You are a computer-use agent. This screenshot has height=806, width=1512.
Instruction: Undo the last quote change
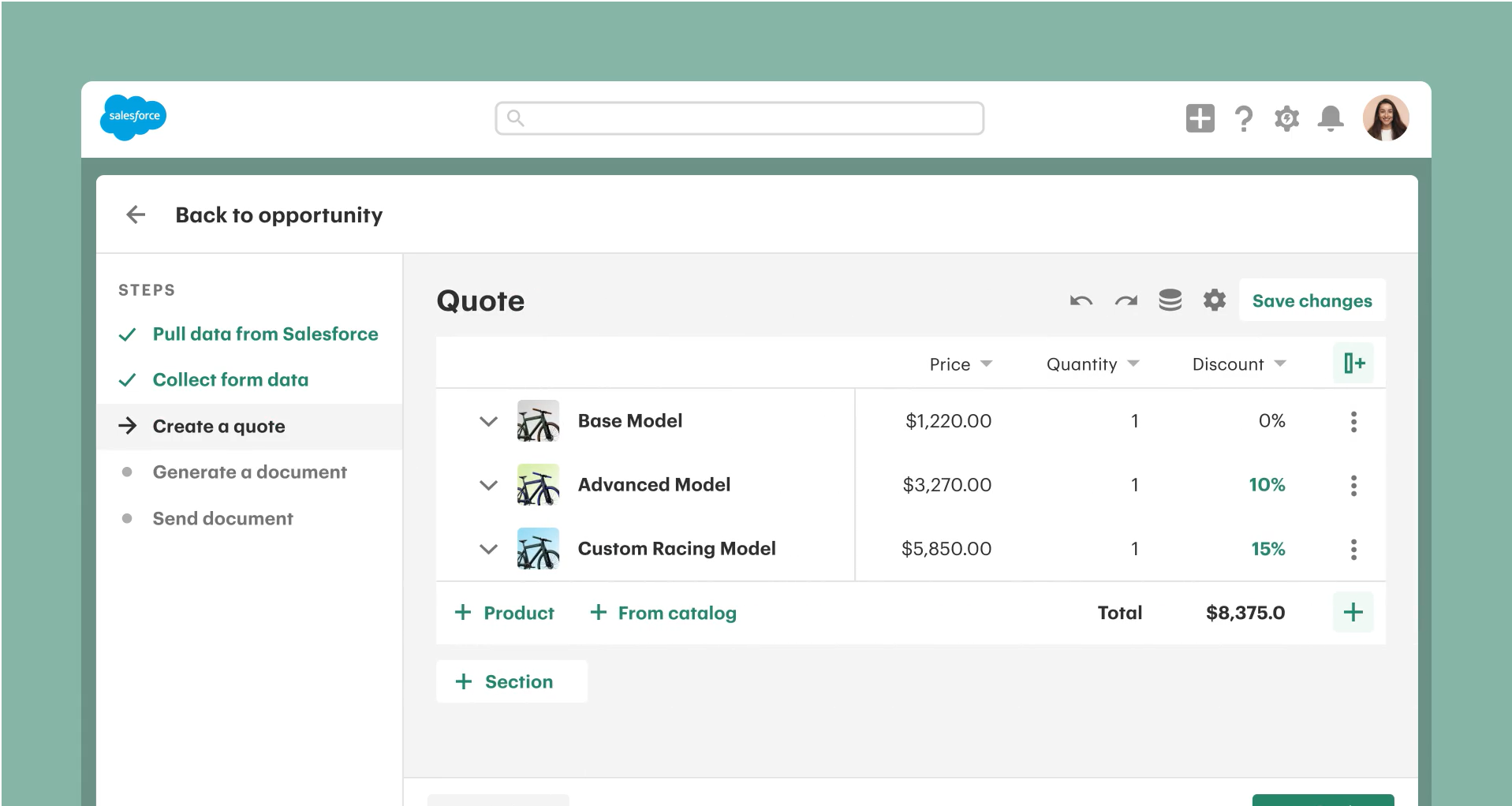[x=1081, y=300]
